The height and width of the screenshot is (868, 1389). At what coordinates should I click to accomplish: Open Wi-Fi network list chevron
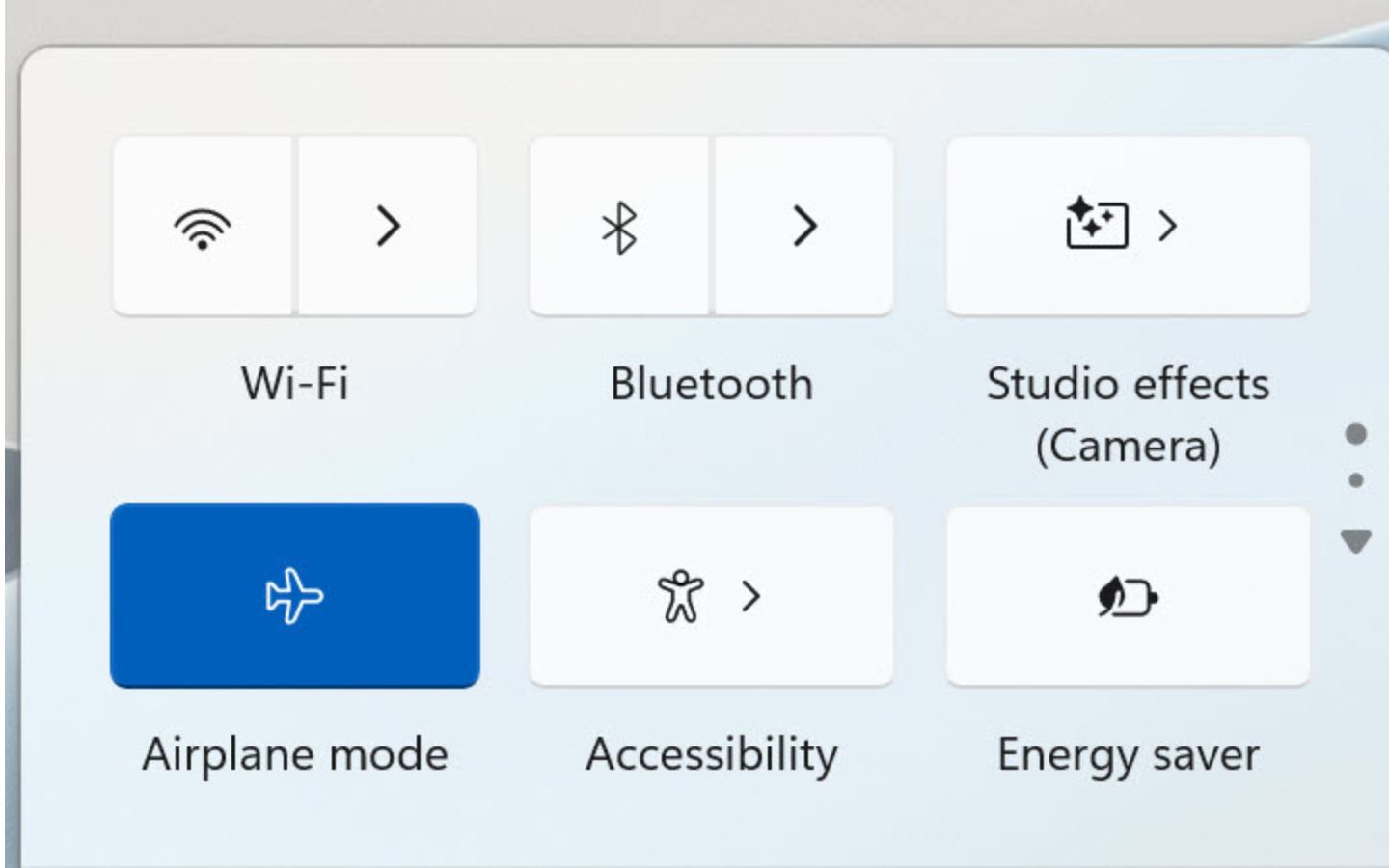[388, 227]
